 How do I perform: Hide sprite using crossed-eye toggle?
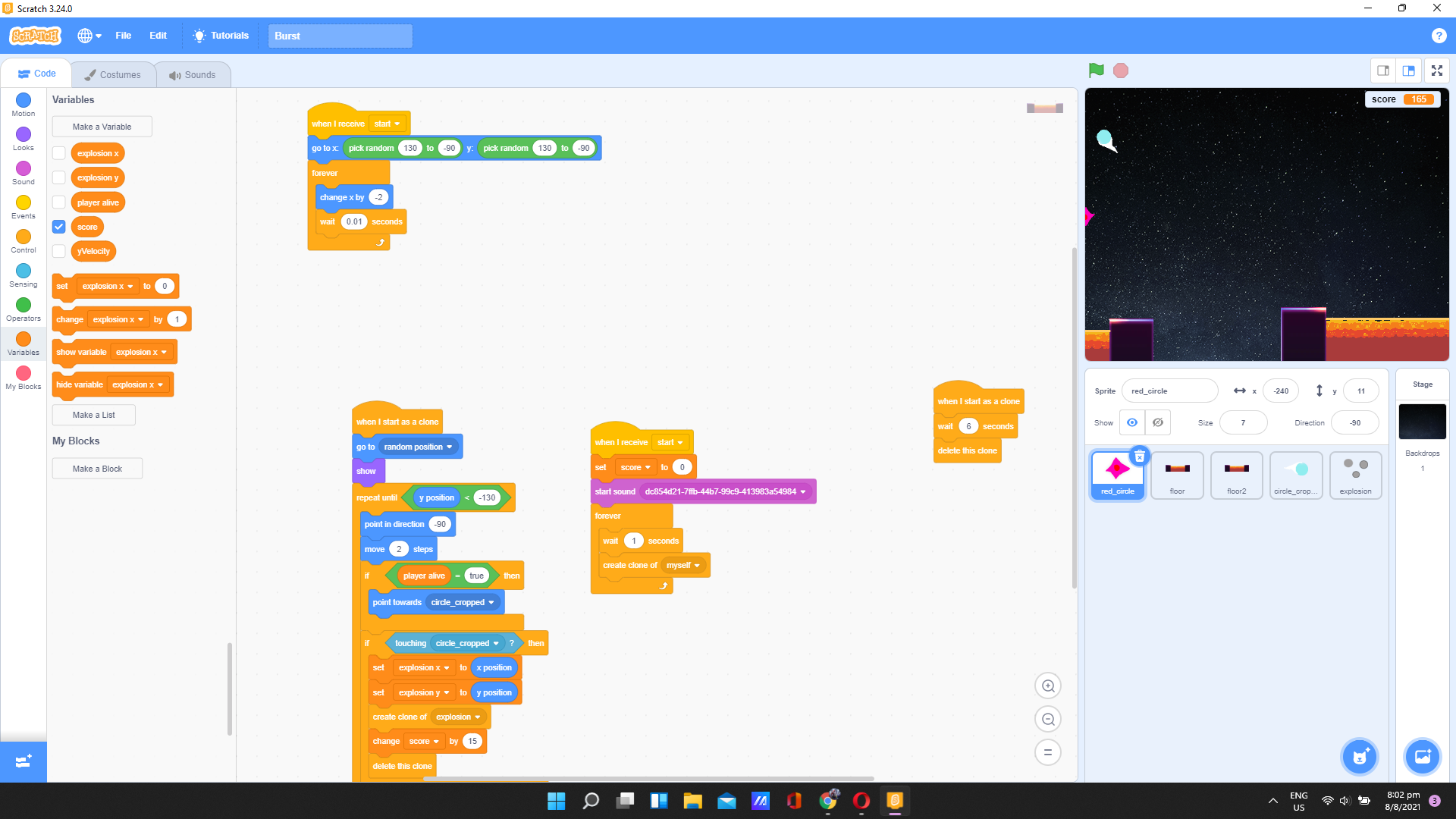pos(1157,422)
